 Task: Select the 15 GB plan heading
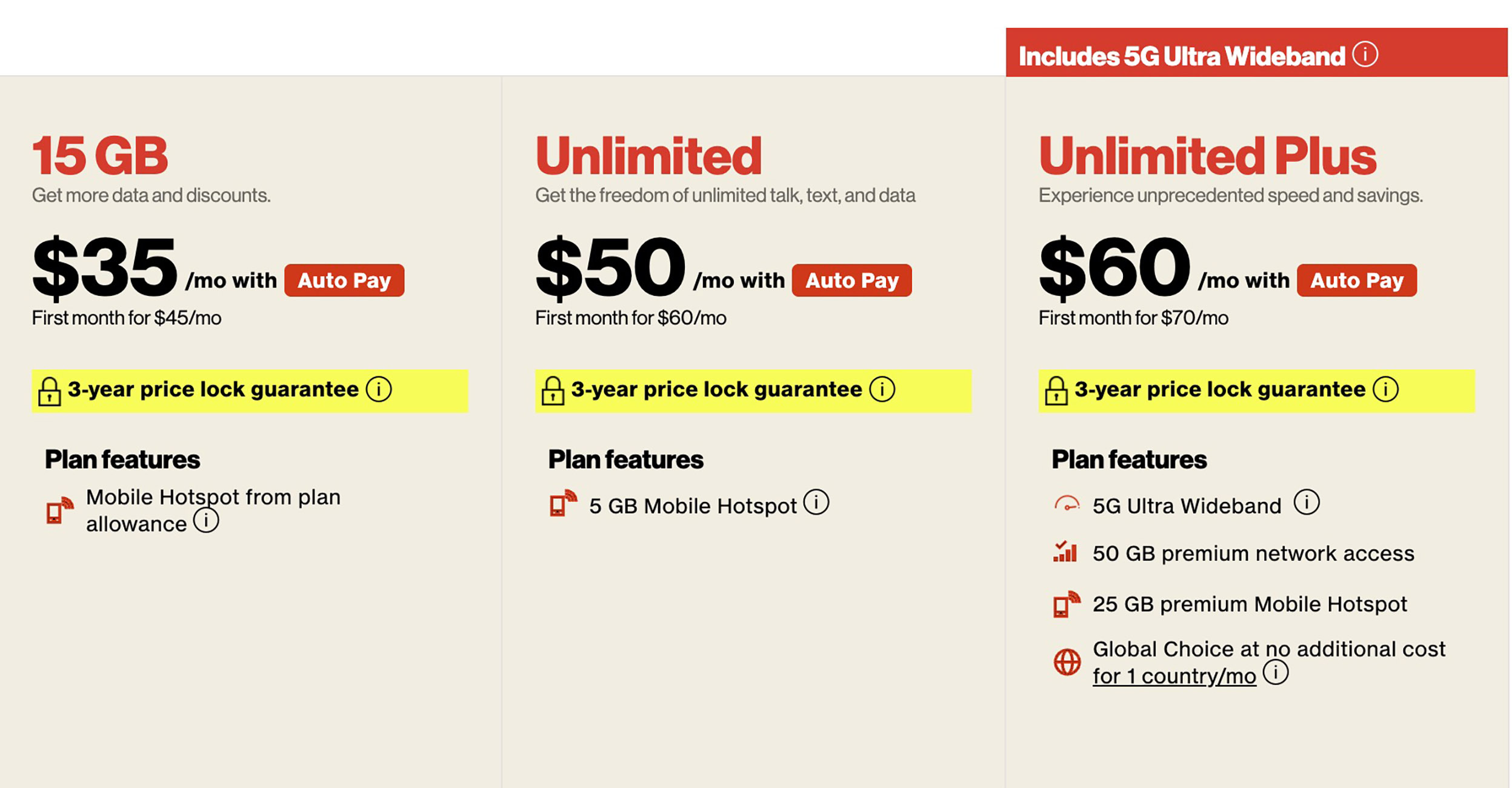point(100,156)
